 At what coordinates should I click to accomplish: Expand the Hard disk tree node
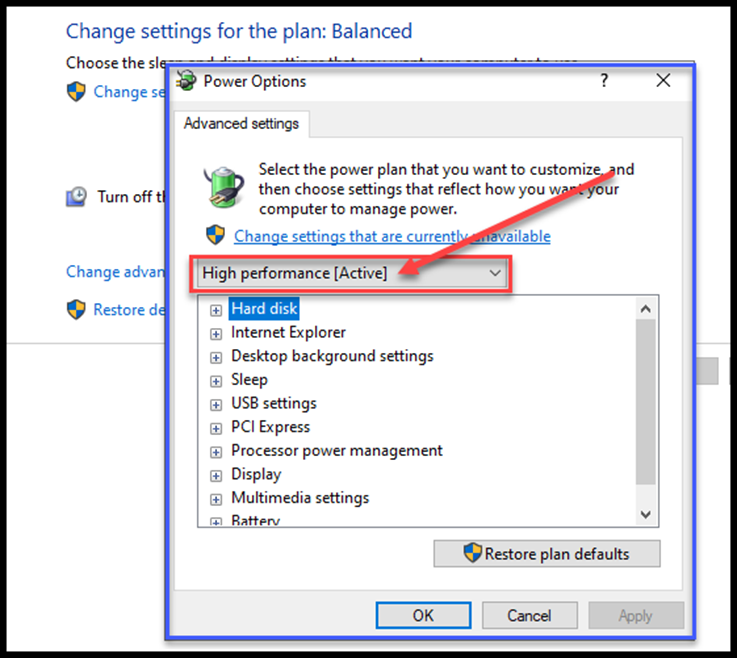point(216,310)
